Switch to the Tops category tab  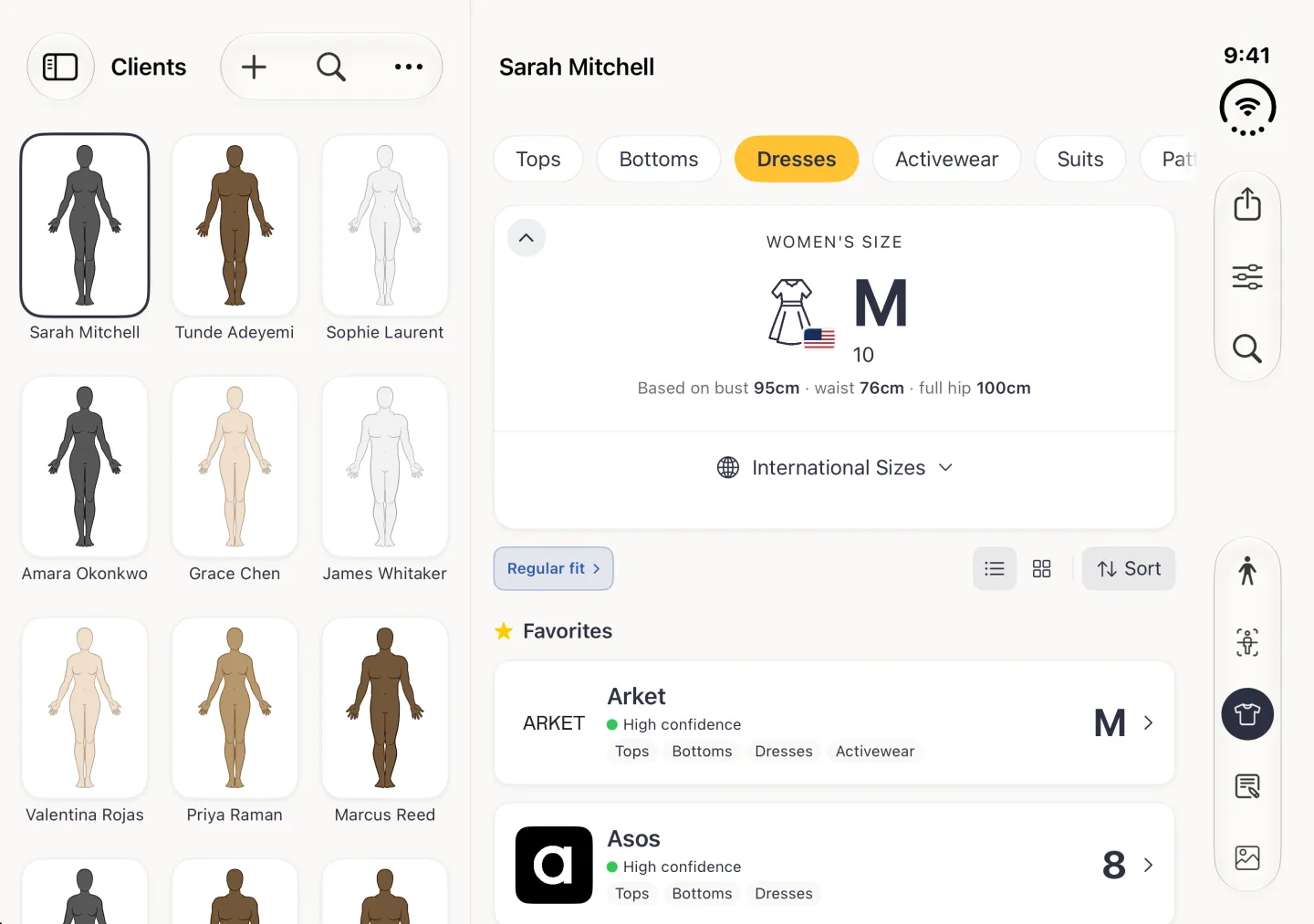(538, 159)
